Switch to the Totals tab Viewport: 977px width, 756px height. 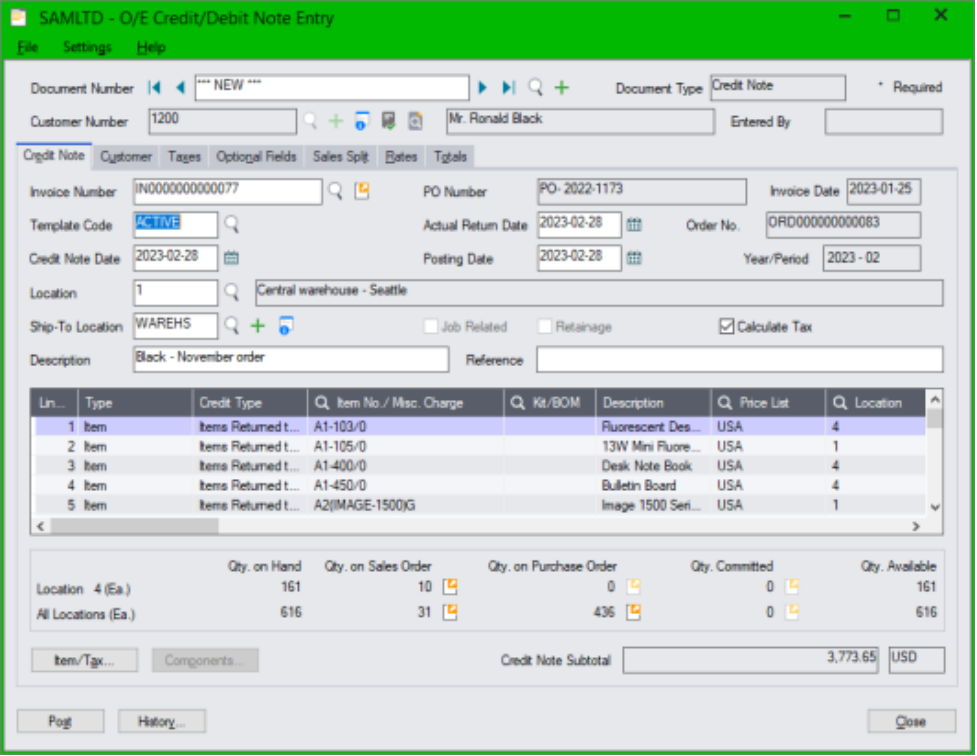click(x=450, y=156)
